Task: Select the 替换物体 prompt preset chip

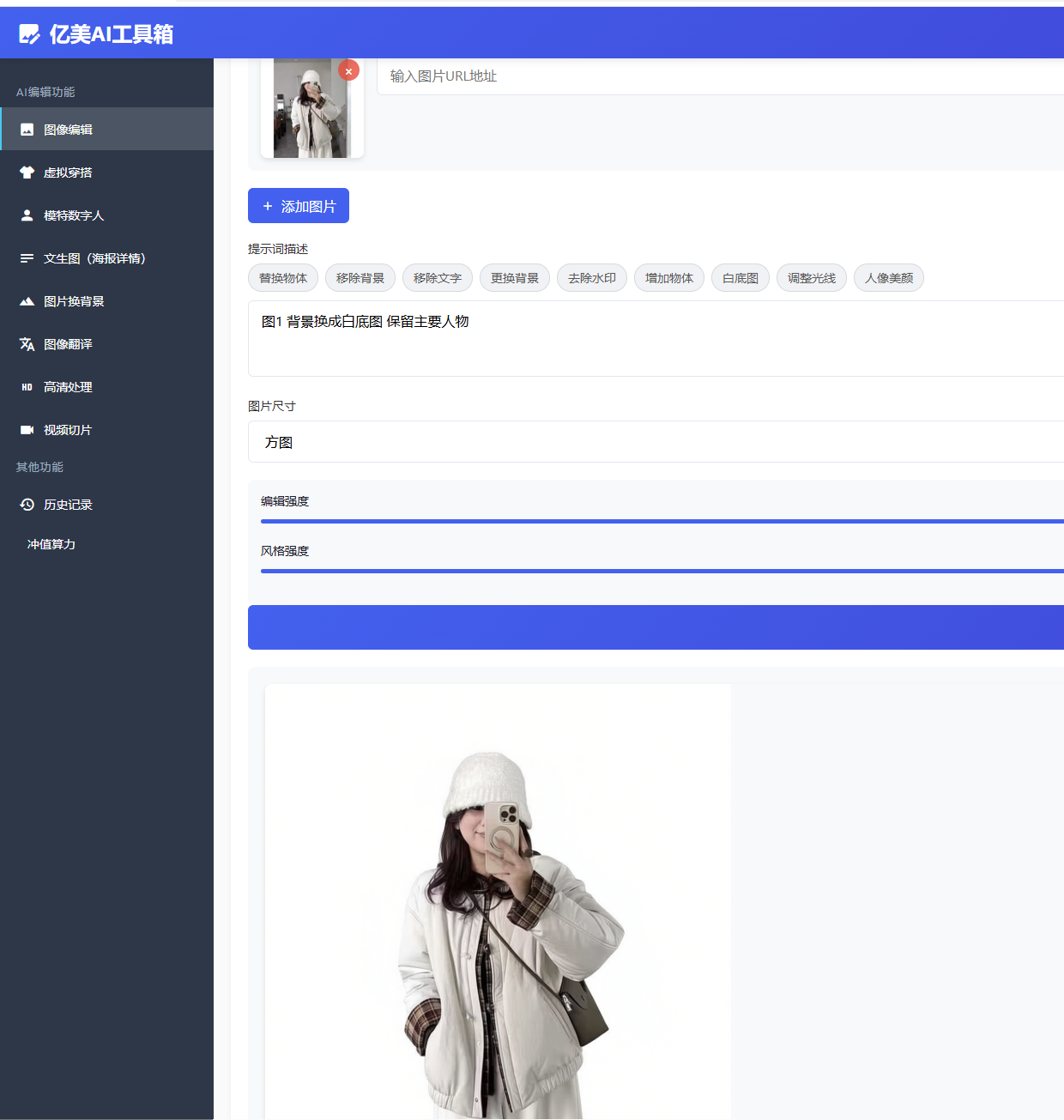Action: (x=283, y=278)
